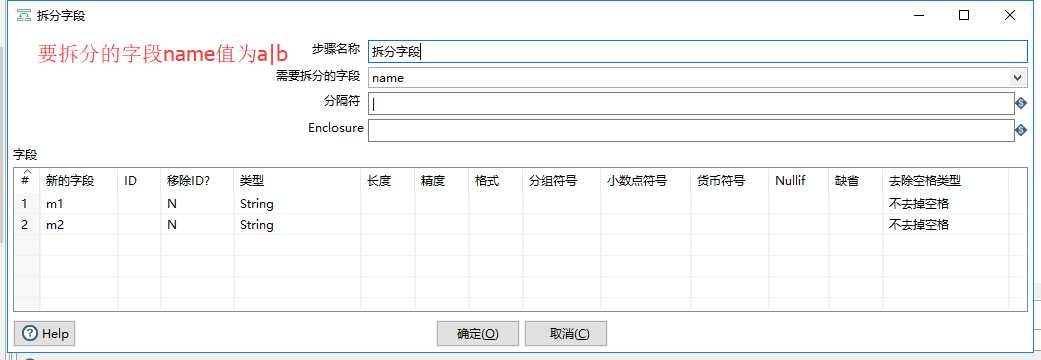Image resolution: width=1041 pixels, height=360 pixels.
Task: Click 移除ID? value N in row m2
Action: pos(197,225)
